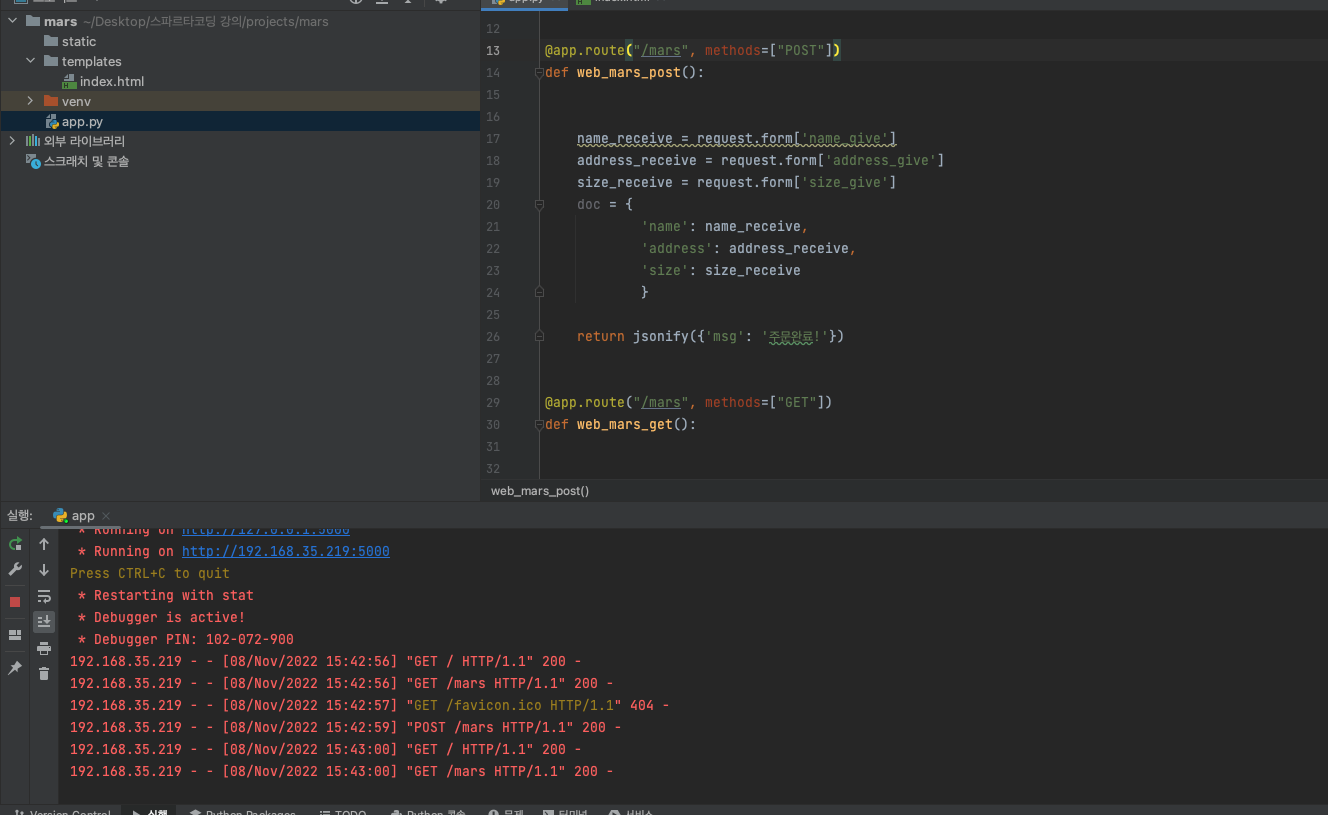The width and height of the screenshot is (1328, 815).
Task: Click the restore layout icon in Run panel
Action: [15, 635]
